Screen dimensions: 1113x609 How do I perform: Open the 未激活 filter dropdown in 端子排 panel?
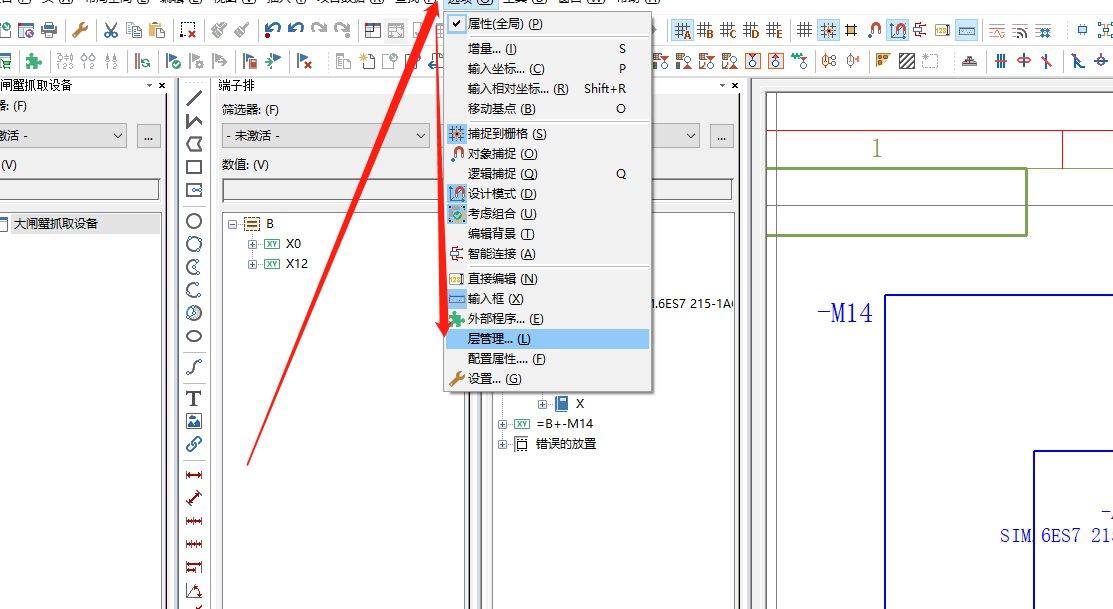pyautogui.click(x=326, y=135)
